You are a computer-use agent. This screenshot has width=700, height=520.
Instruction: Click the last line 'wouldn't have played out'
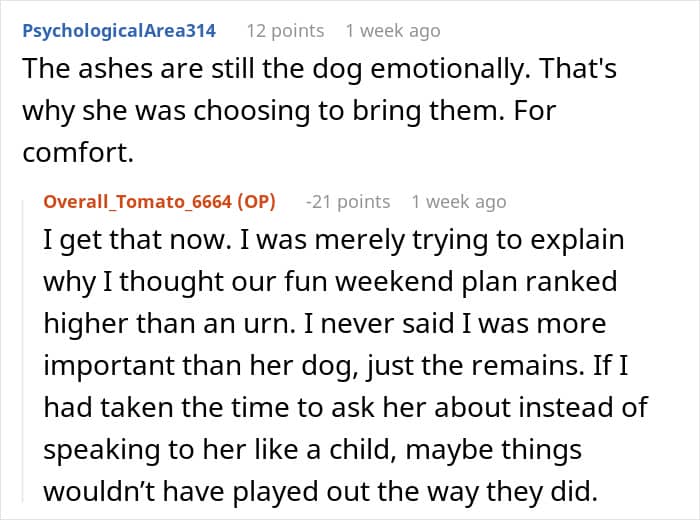coord(320,491)
